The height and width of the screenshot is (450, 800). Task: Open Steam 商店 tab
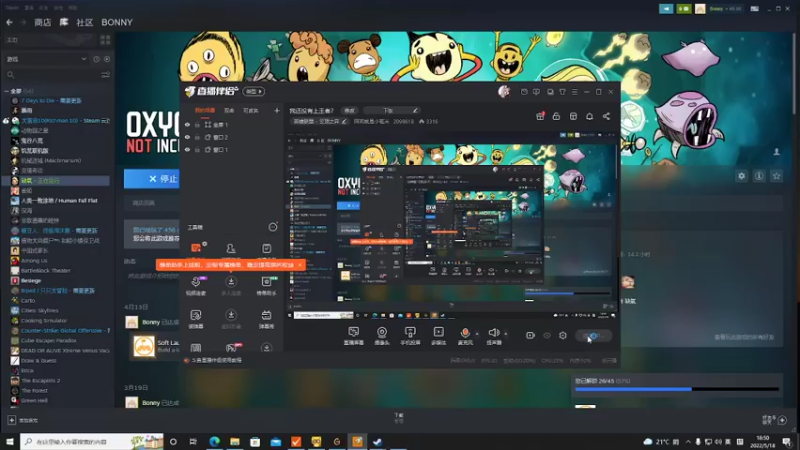tap(42, 22)
